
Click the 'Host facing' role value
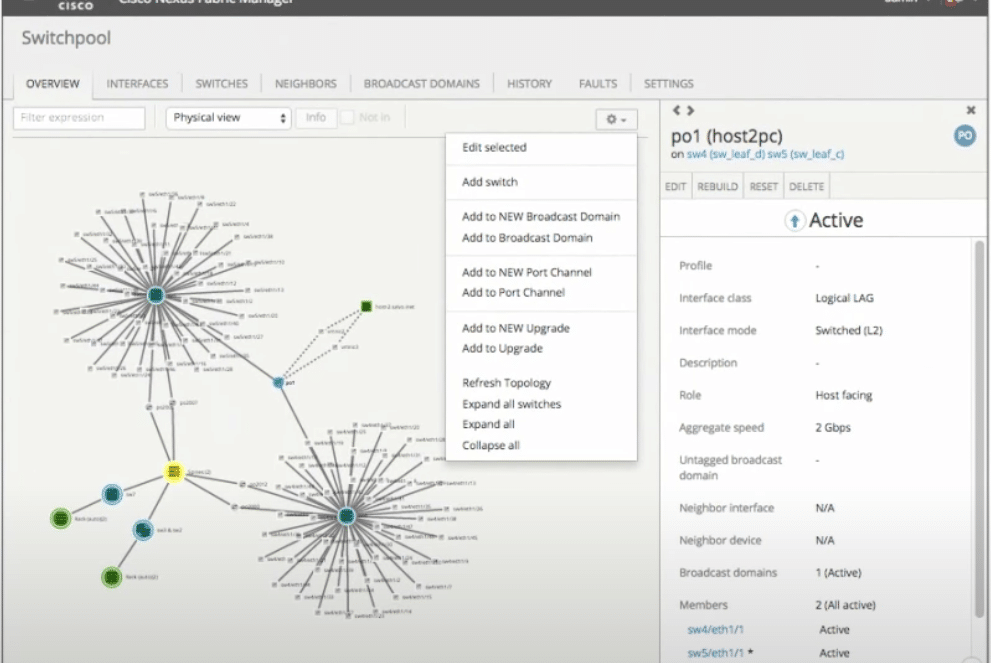(844, 396)
